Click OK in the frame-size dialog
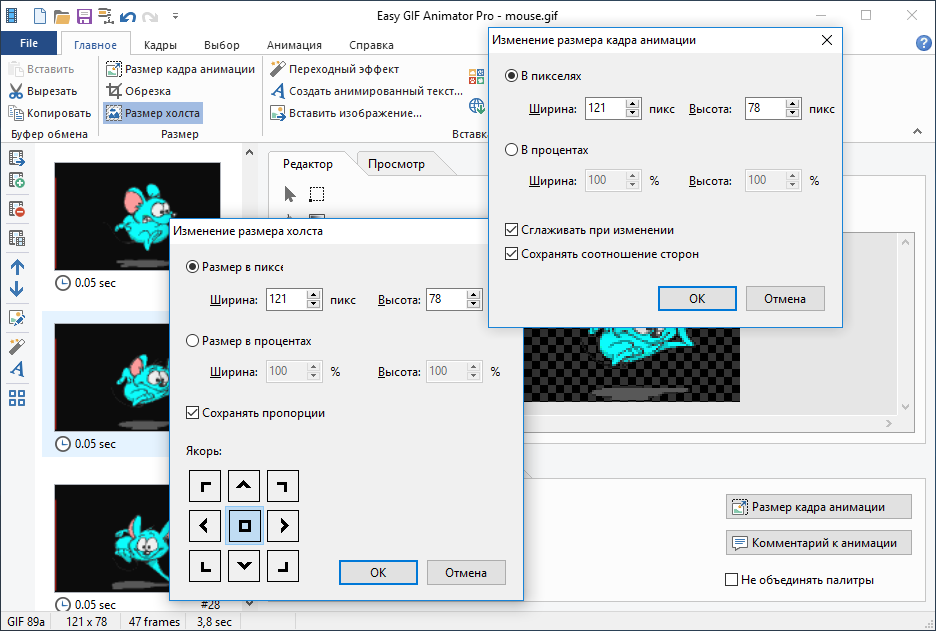936x631 pixels. [697, 298]
